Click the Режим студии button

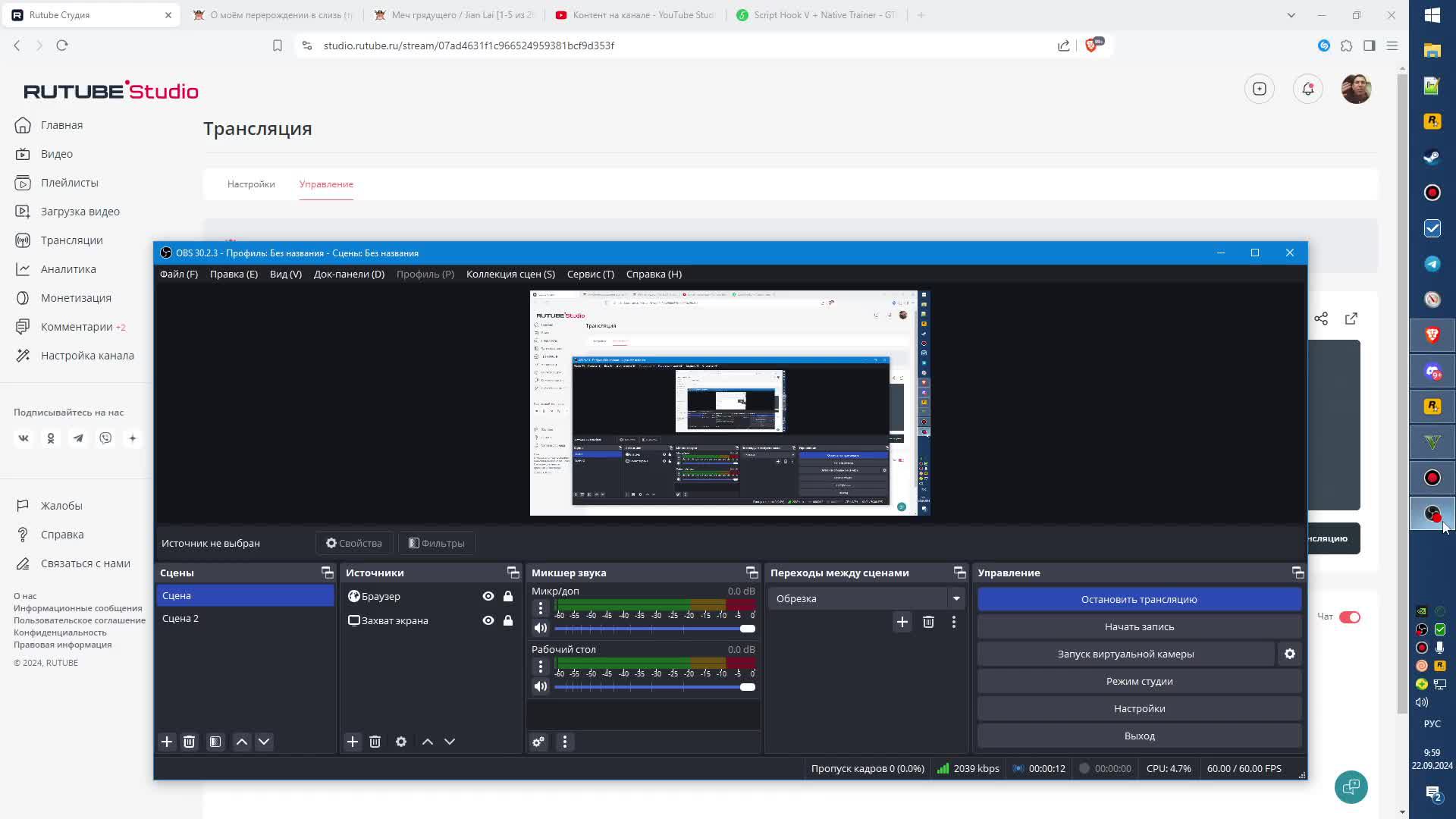[x=1139, y=681]
